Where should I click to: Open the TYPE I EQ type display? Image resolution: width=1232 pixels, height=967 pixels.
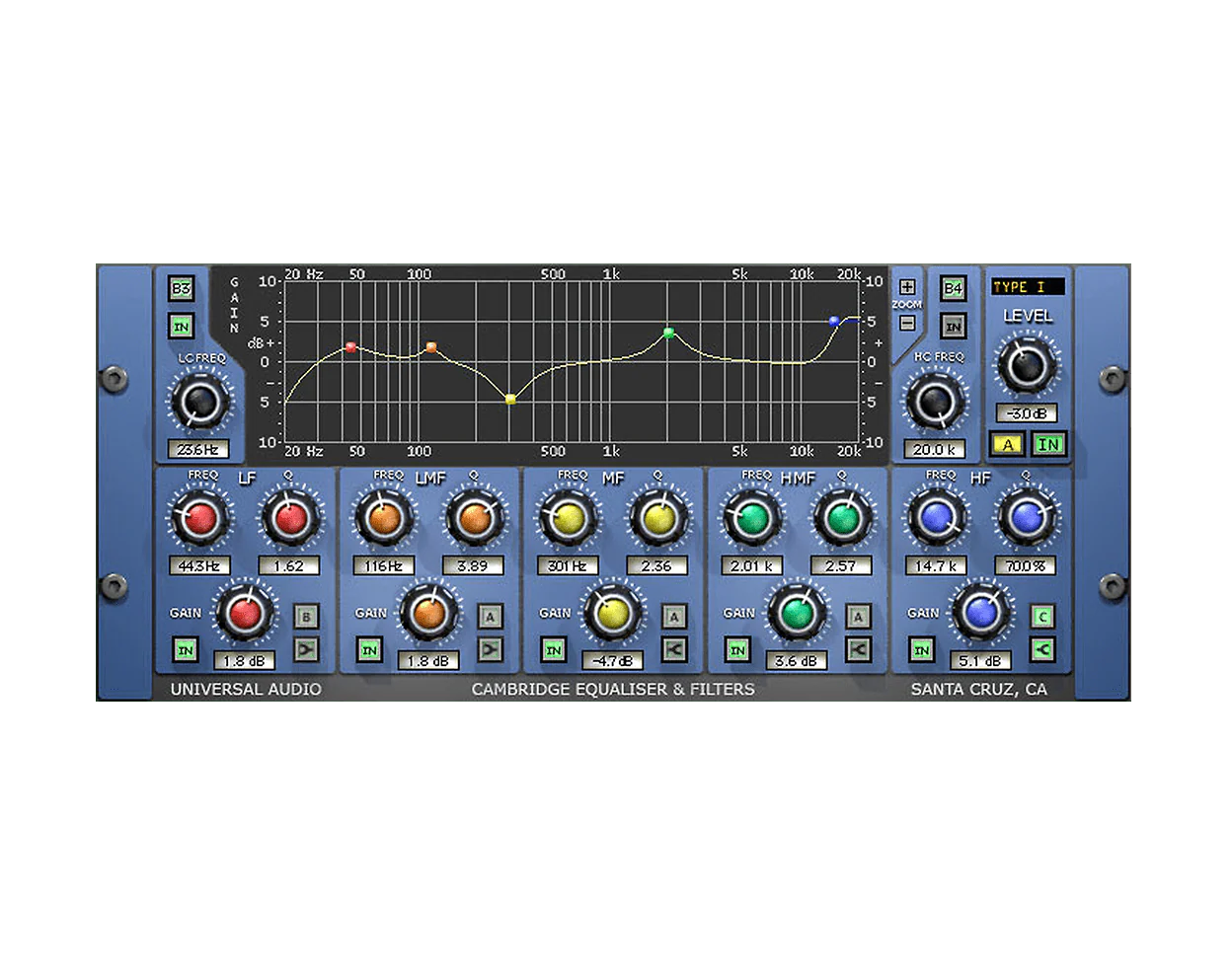click(1028, 287)
